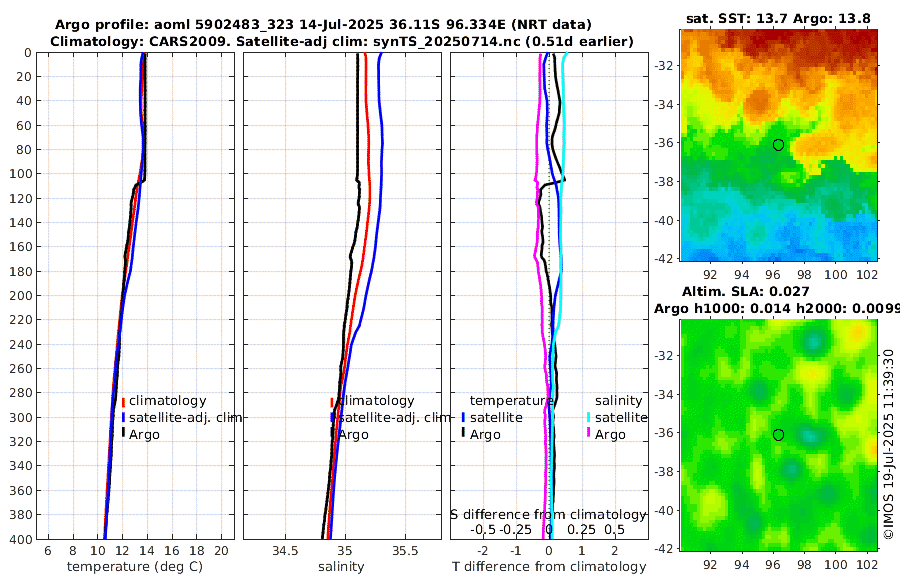Viewport: 900px width, 580px height.
Task: Click the 'satellite-adj. clim' legend text in the salinity plot
Action: pyautogui.click(x=394, y=417)
